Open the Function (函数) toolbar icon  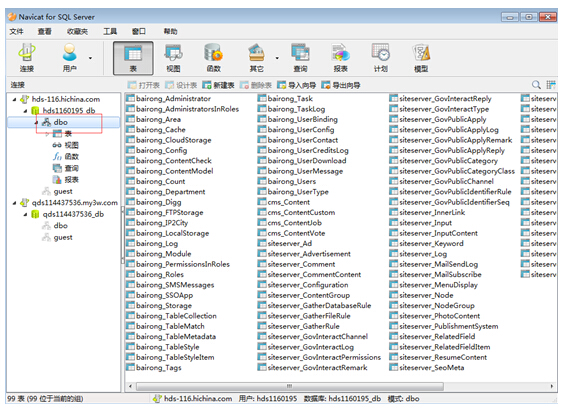pyautogui.click(x=214, y=58)
